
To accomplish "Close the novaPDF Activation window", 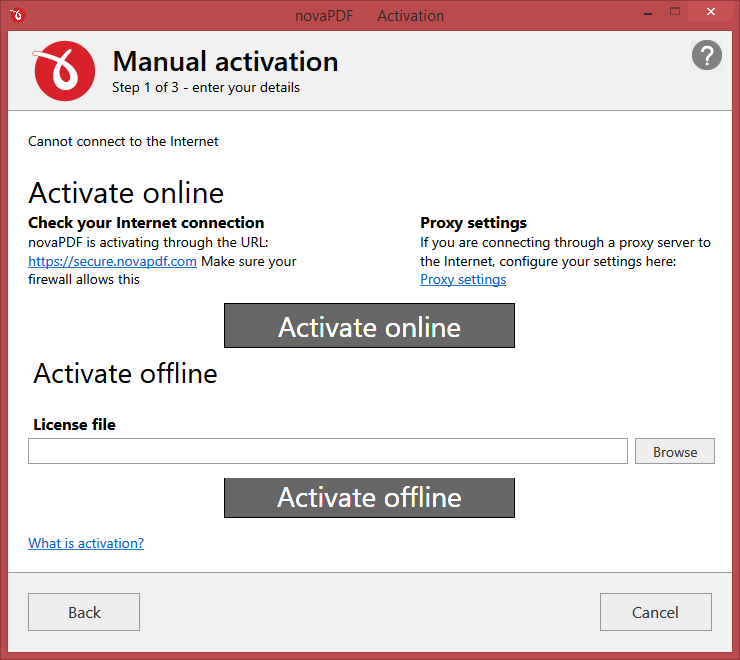I will tap(710, 13).
